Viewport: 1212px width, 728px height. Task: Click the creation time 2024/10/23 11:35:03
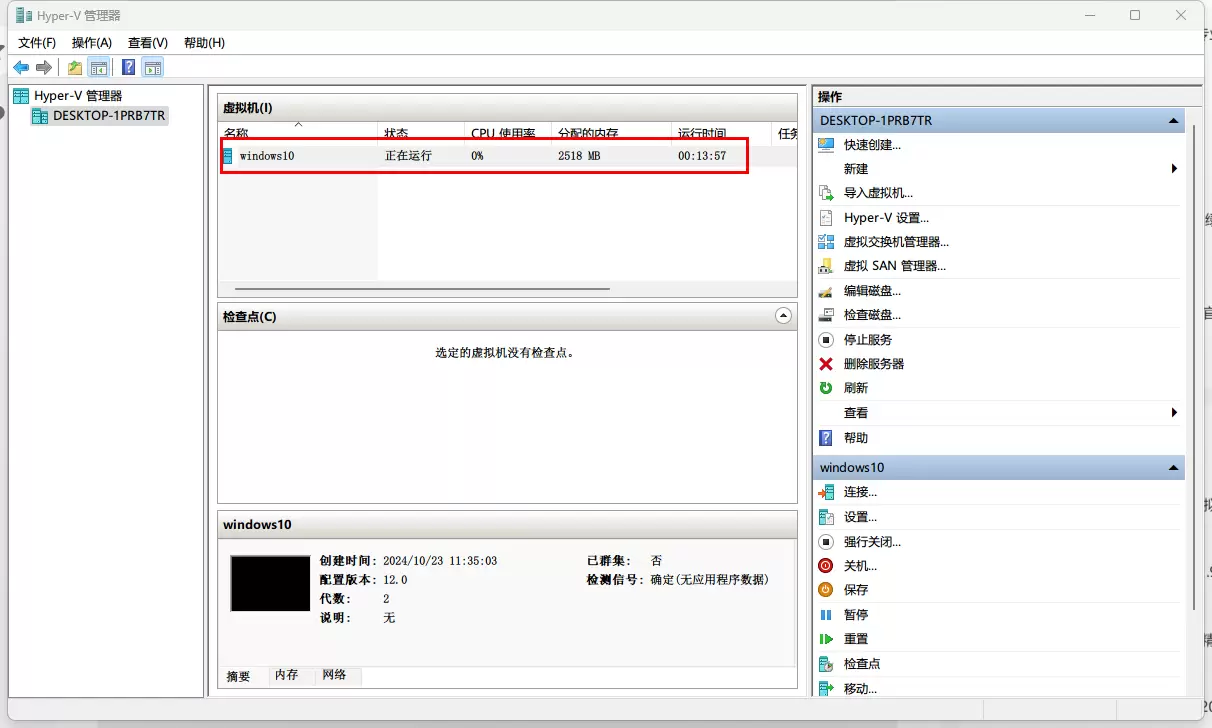[x=440, y=561]
